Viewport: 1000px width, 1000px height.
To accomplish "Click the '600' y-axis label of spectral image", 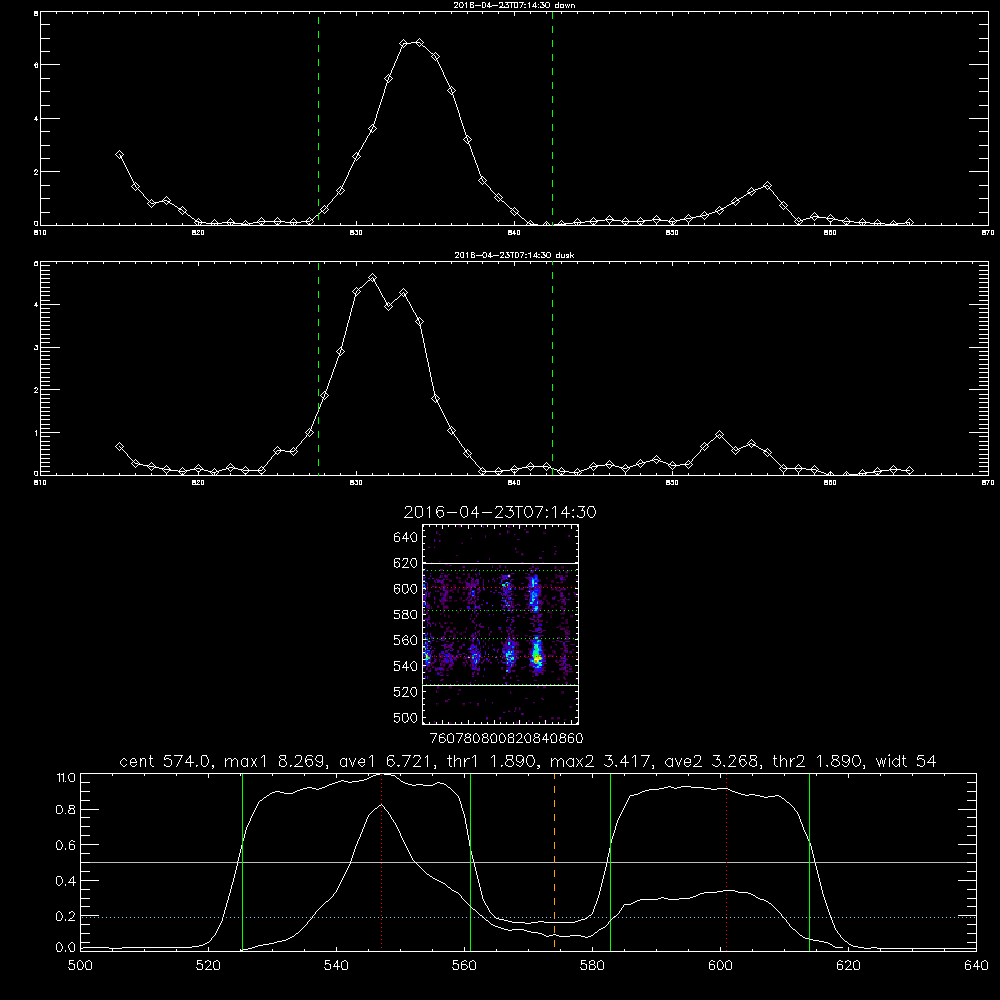I will click(405, 589).
